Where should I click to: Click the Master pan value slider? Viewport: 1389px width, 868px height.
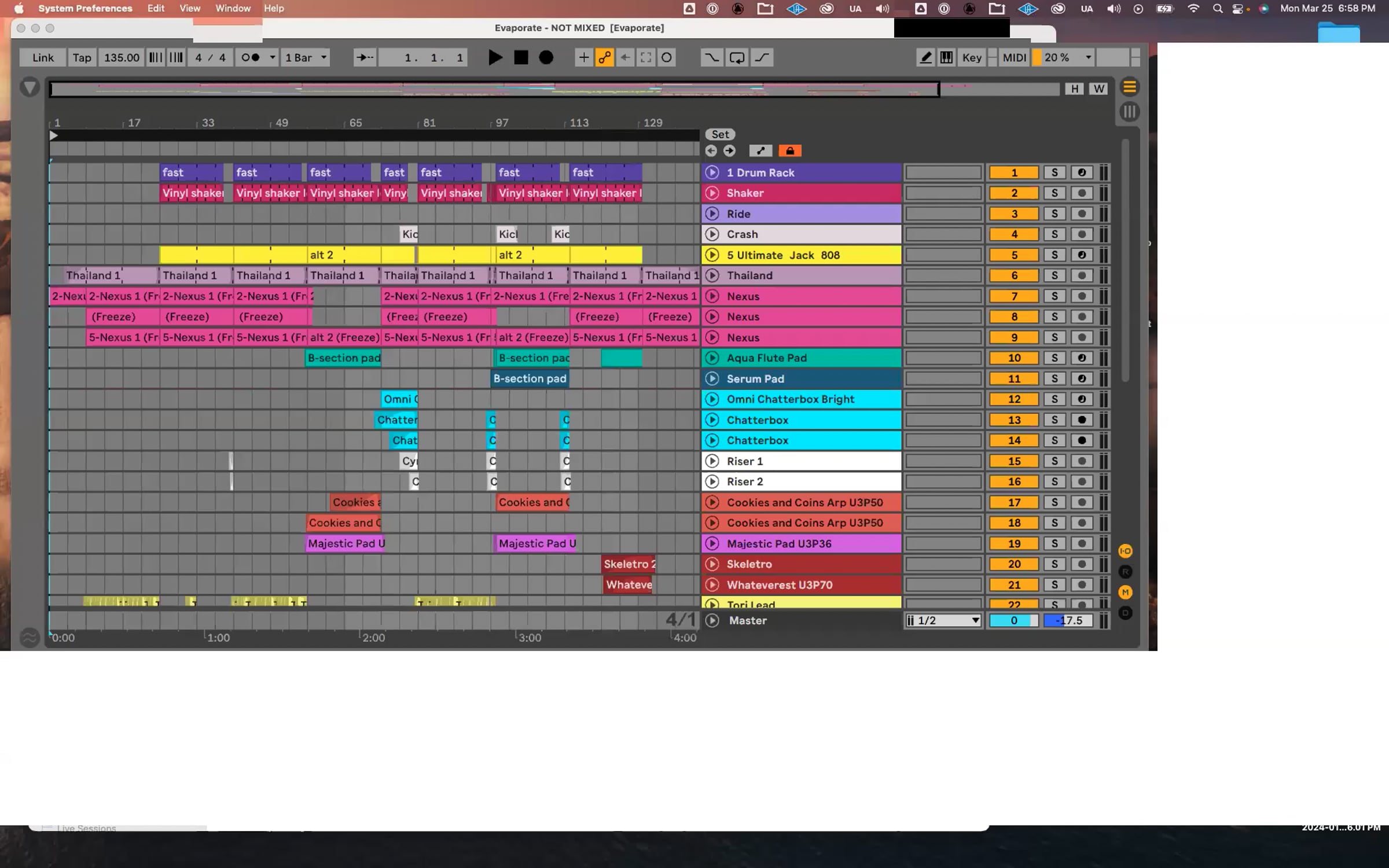click(x=1013, y=620)
